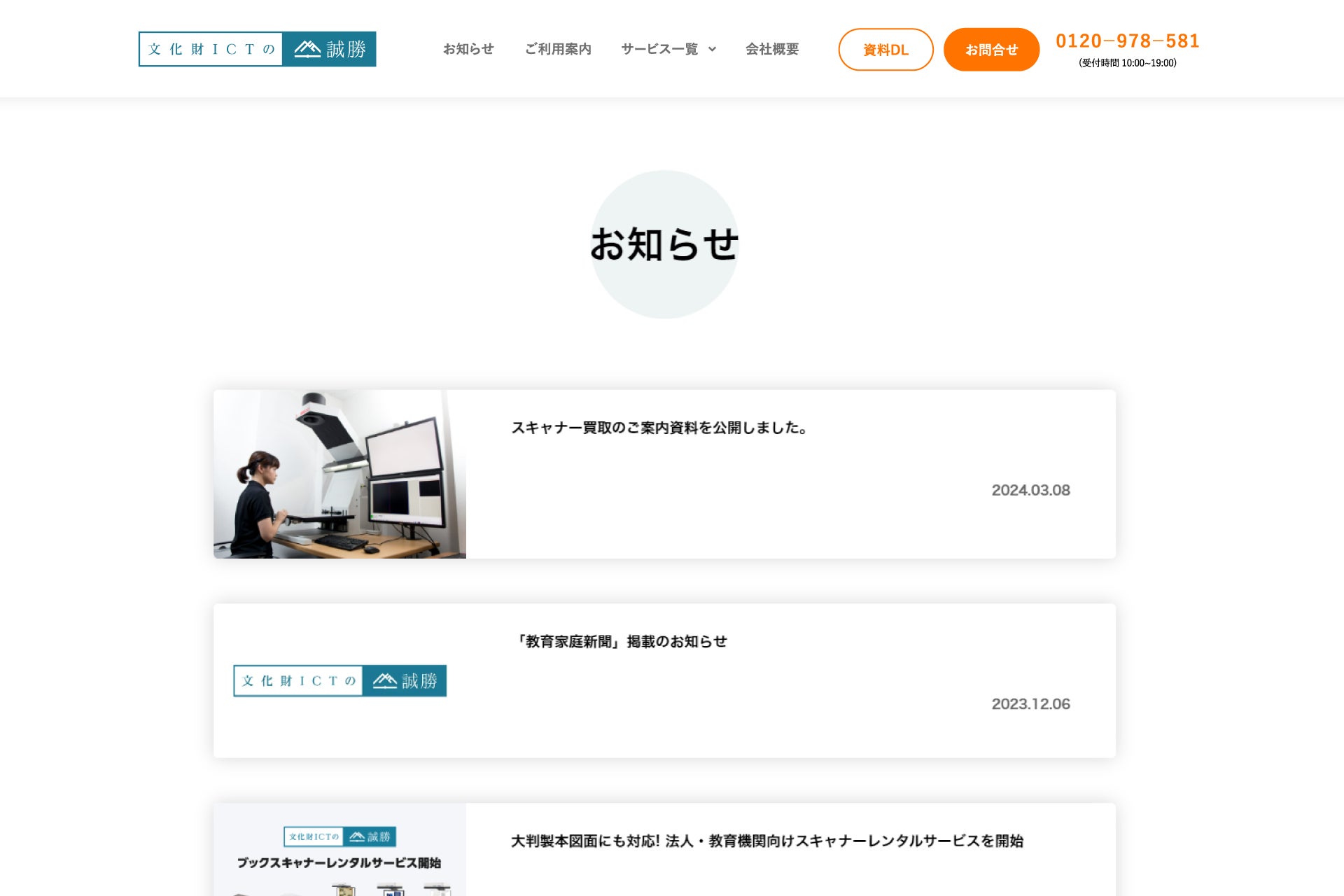The height and width of the screenshot is (896, 1344).
Task: Call the 0120-978-581 phone number link
Action: point(1127,41)
